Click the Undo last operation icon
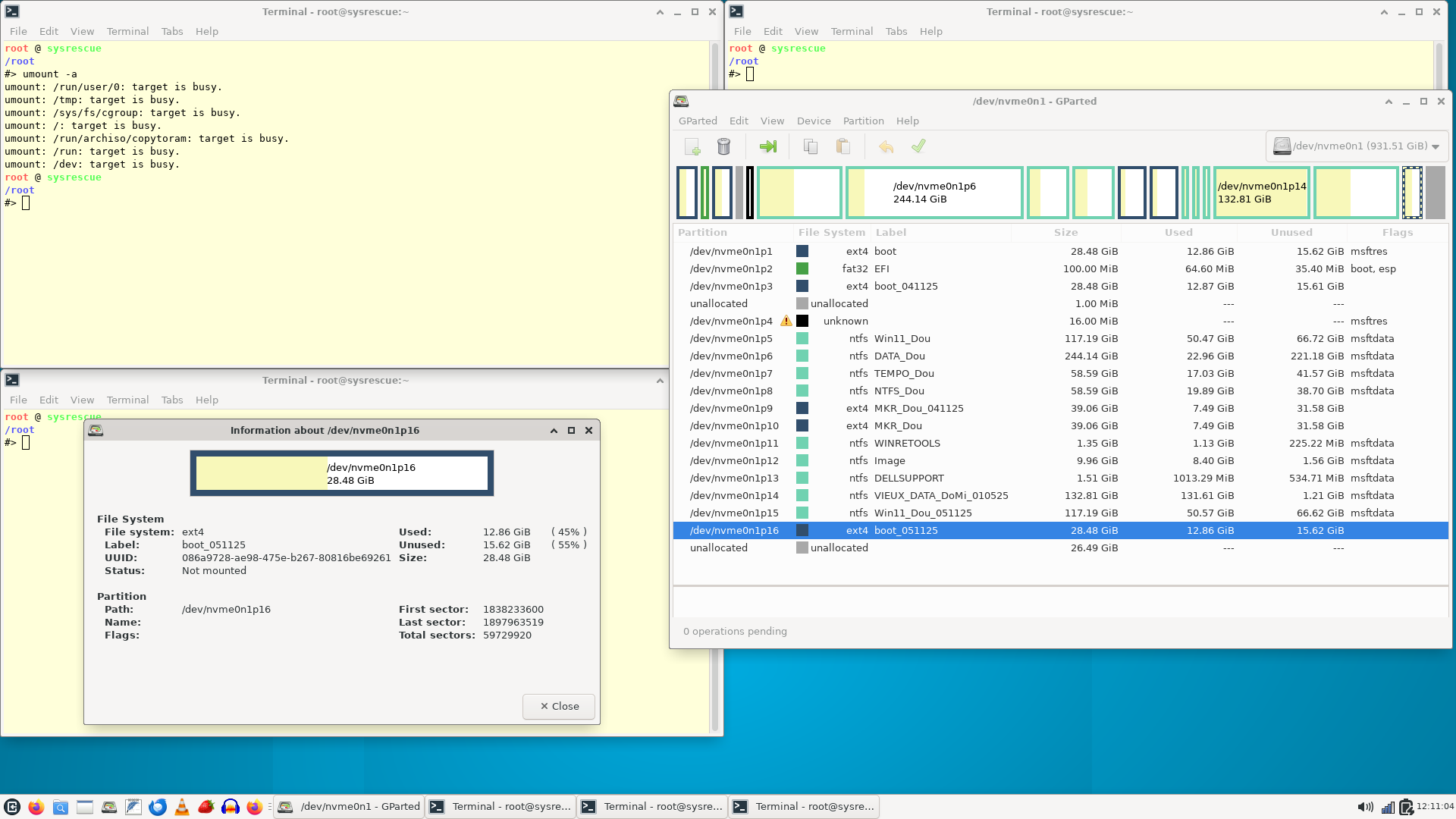 [x=886, y=146]
